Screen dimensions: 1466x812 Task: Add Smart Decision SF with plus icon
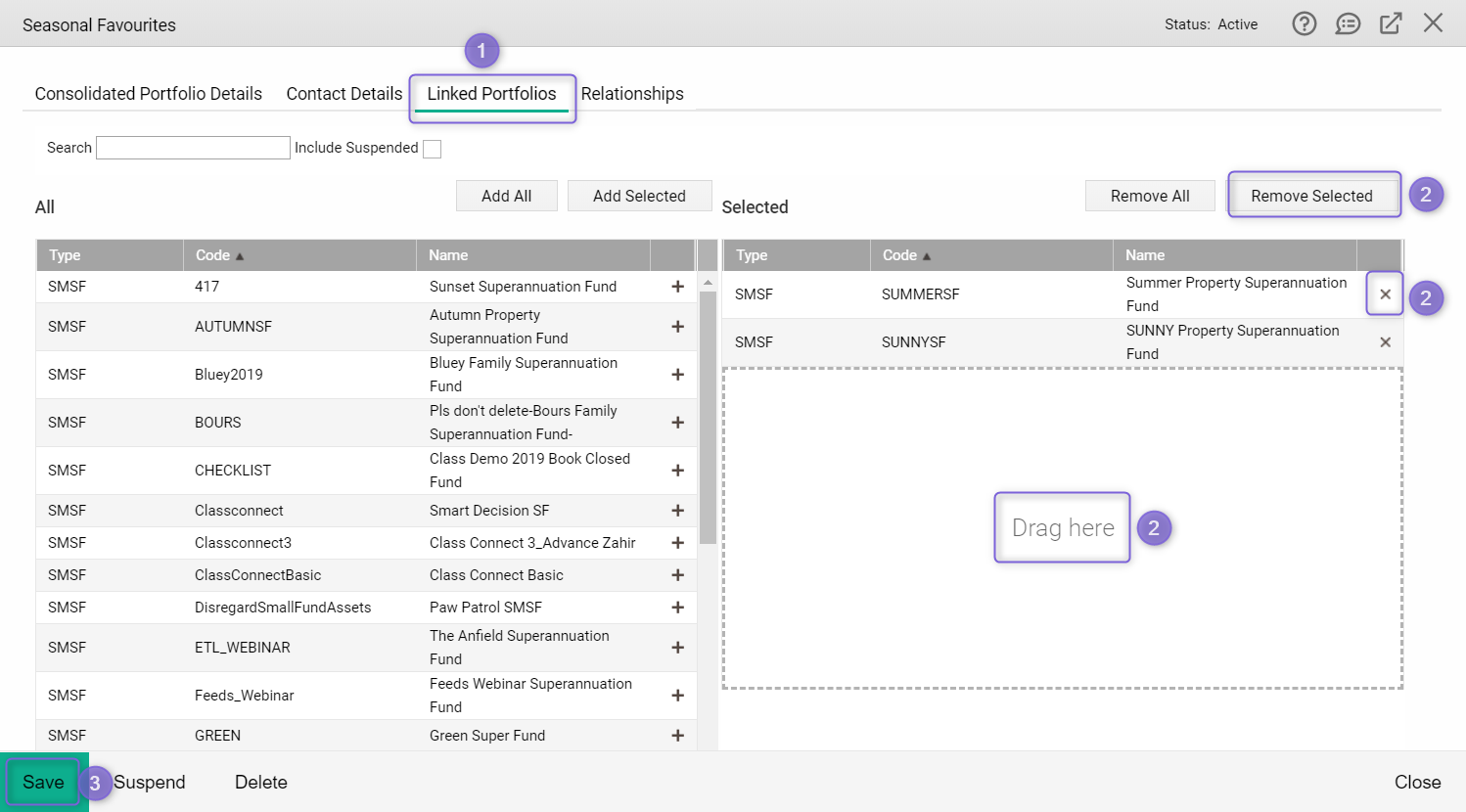click(677, 511)
